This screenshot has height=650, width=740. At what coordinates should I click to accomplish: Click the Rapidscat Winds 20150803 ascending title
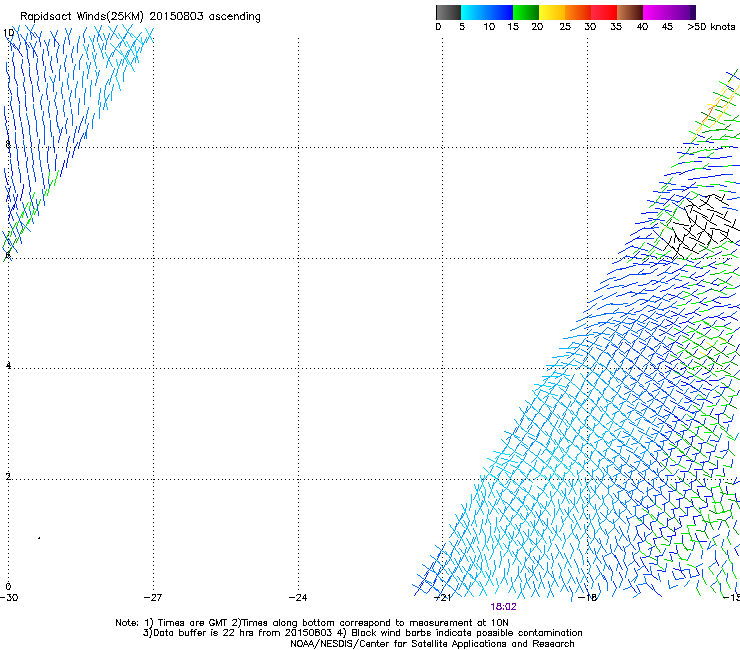point(140,17)
